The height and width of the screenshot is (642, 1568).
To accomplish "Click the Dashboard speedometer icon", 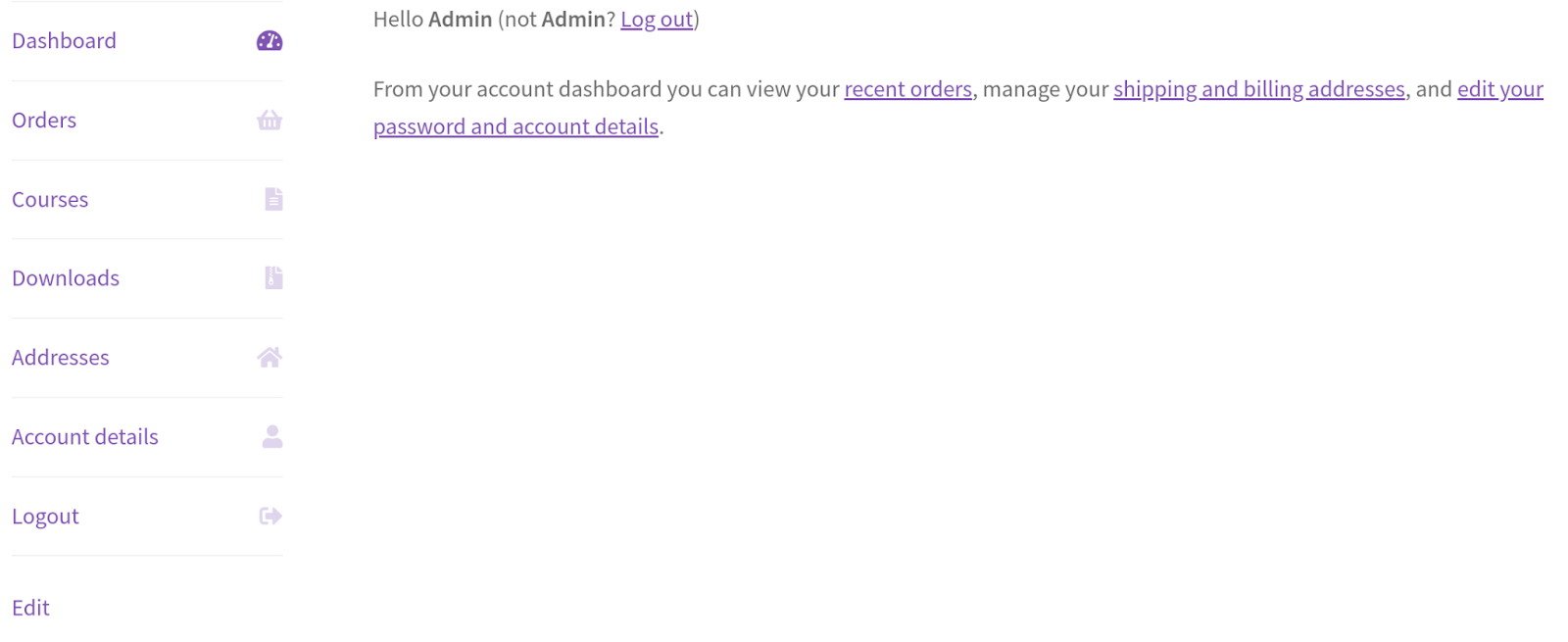I will point(269,41).
